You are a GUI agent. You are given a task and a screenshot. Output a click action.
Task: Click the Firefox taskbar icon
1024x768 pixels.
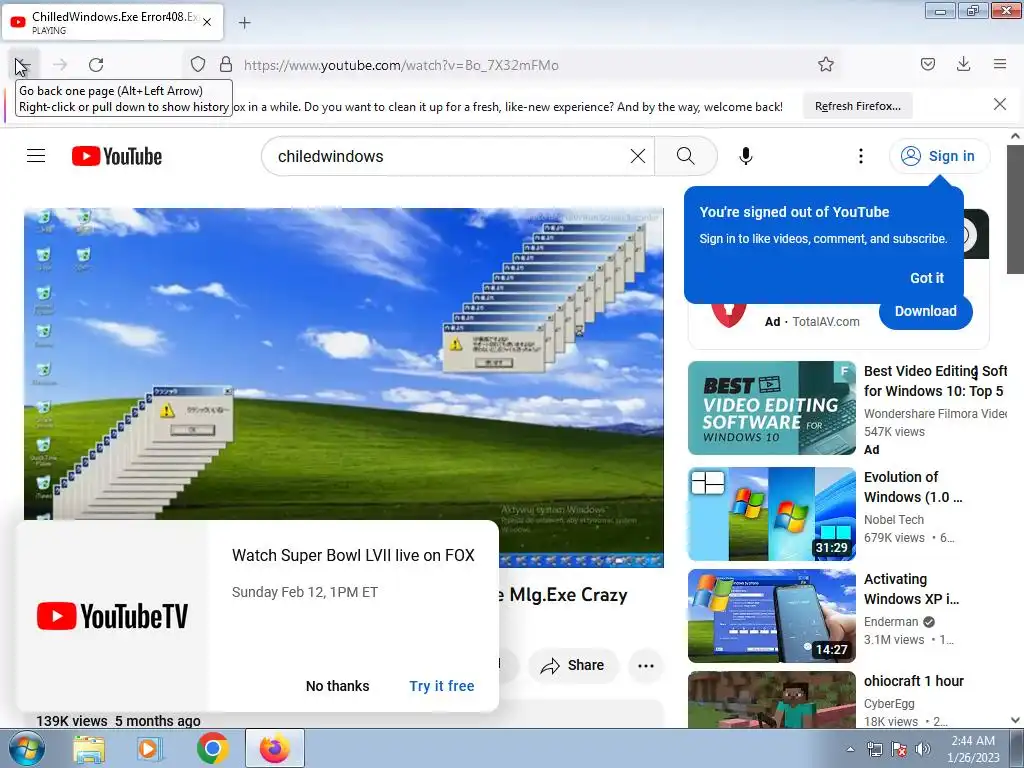tap(274, 749)
